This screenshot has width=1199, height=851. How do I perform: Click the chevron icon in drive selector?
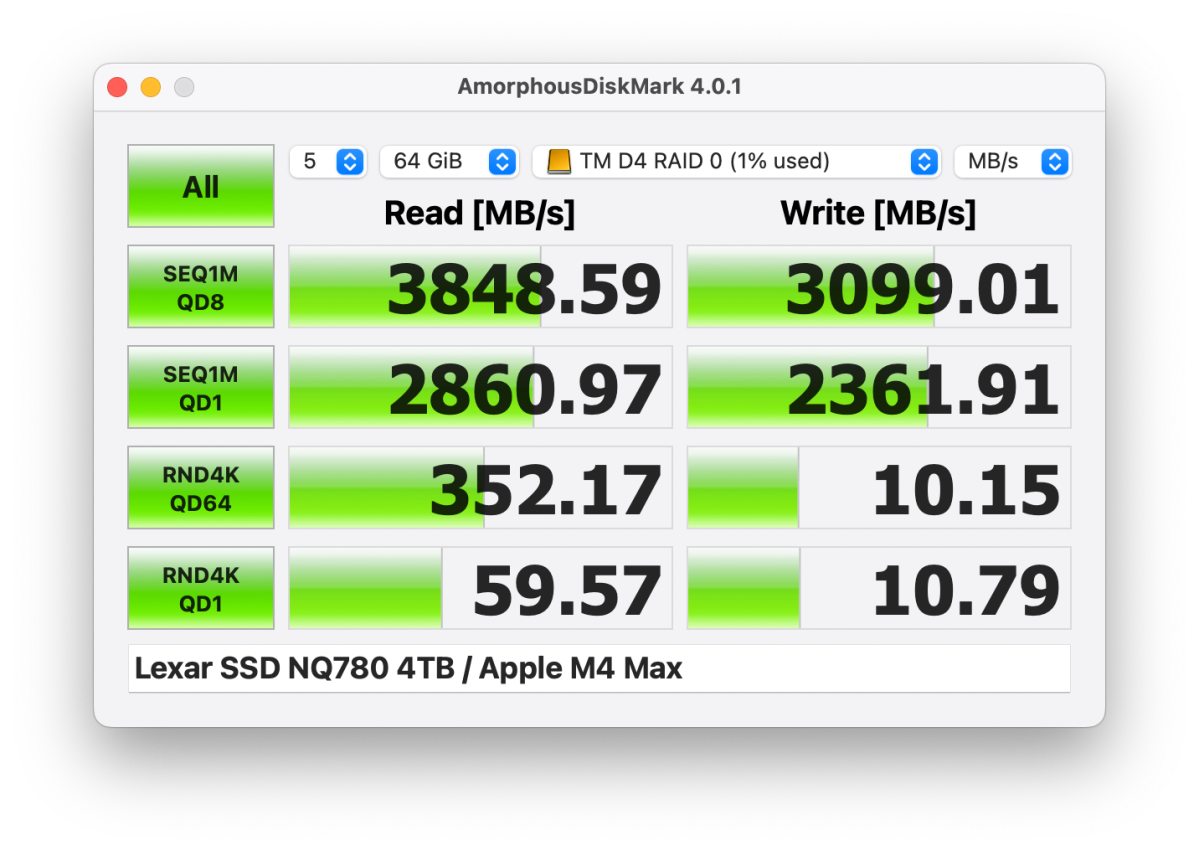tap(922, 161)
